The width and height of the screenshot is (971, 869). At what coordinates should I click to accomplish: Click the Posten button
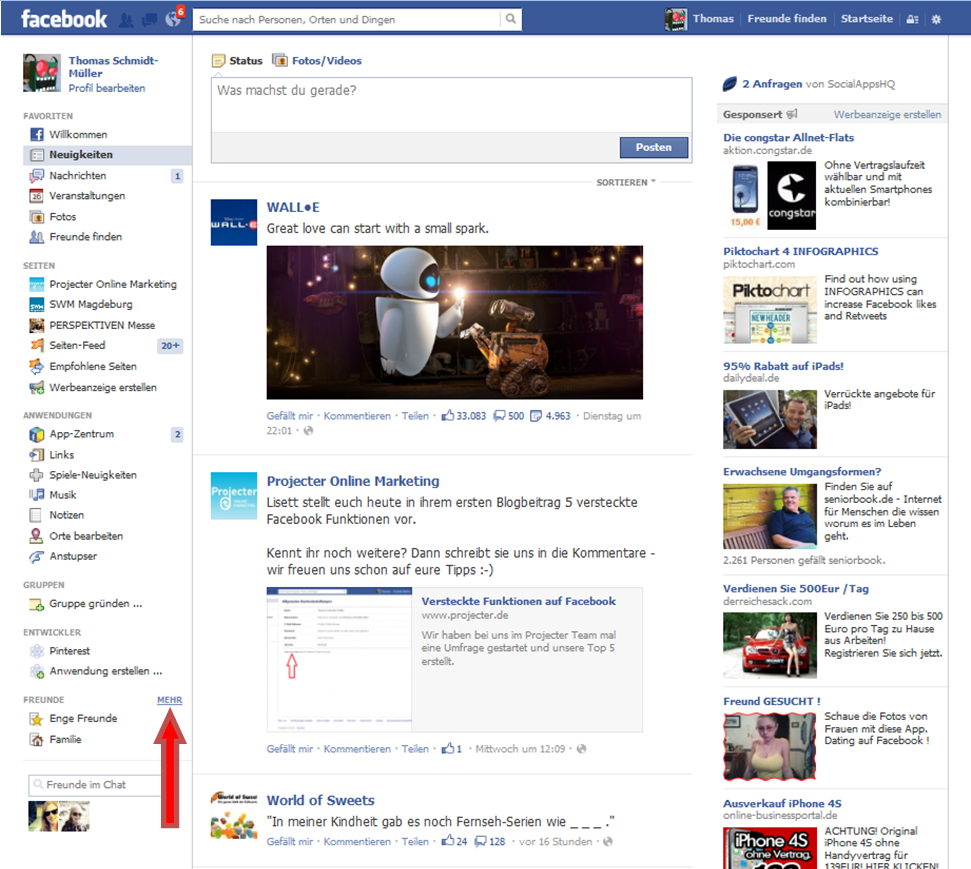[x=653, y=147]
